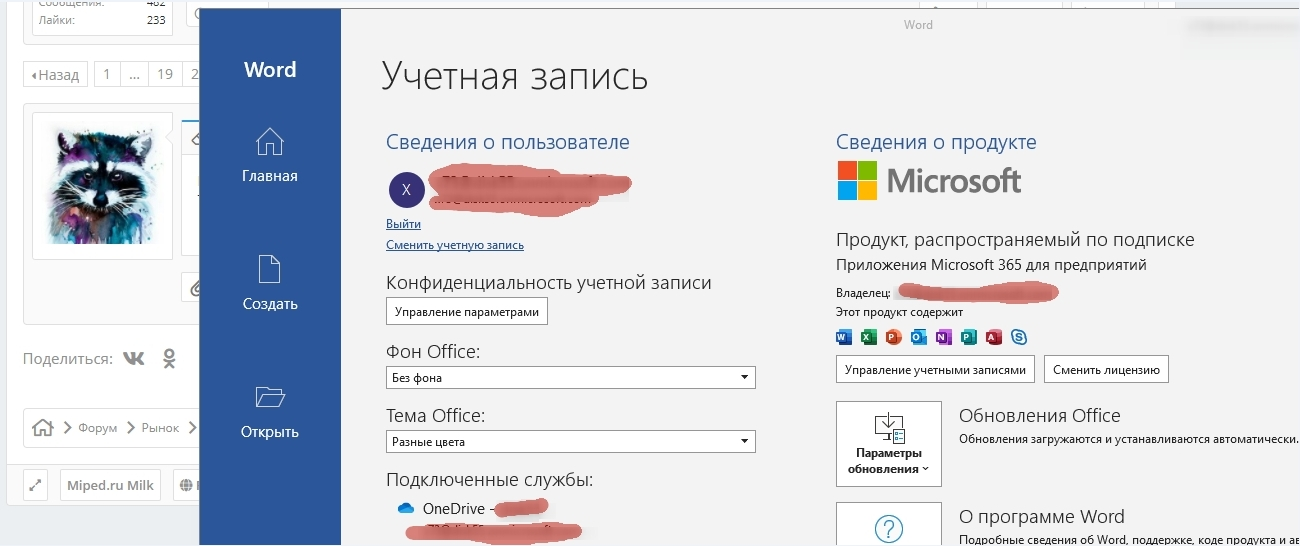The height and width of the screenshot is (546, 1300).
Task: Open the Фон Office dropdown
Action: point(571,378)
